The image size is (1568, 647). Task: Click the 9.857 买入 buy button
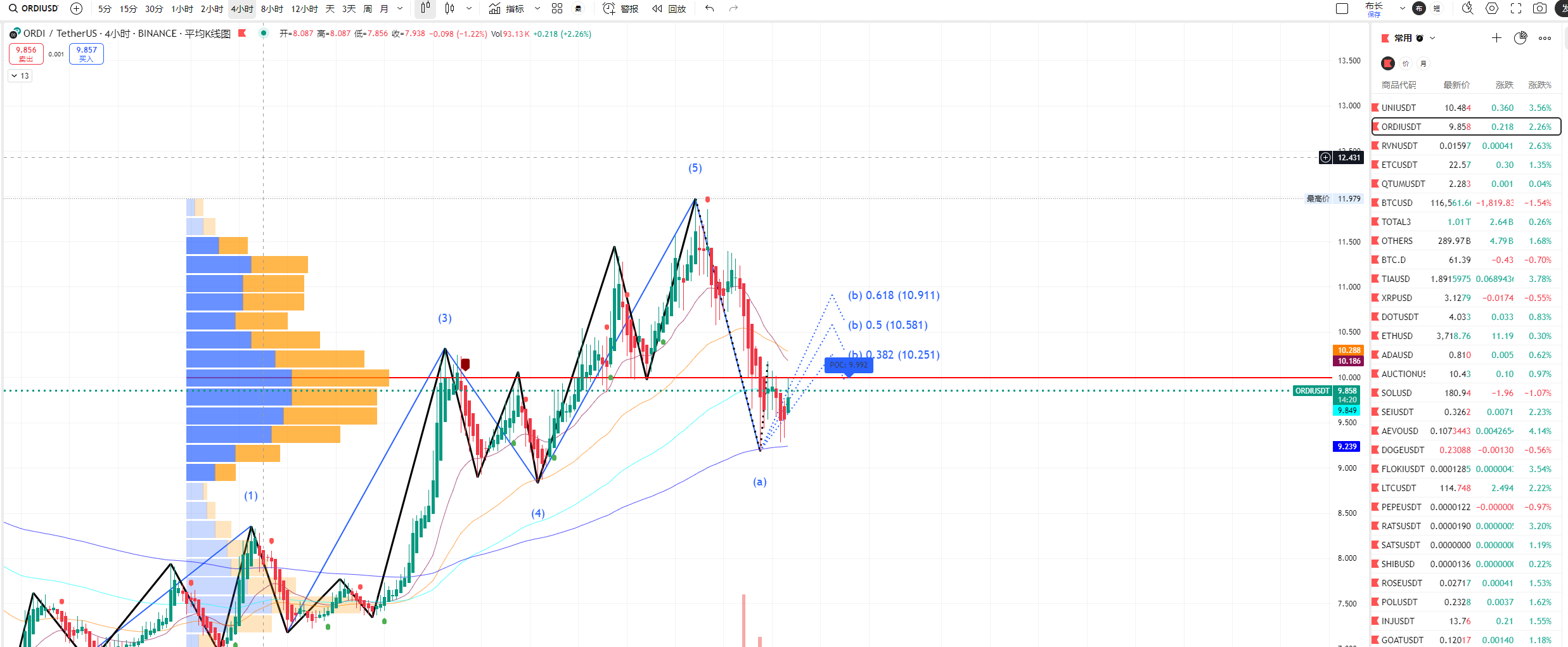point(86,54)
